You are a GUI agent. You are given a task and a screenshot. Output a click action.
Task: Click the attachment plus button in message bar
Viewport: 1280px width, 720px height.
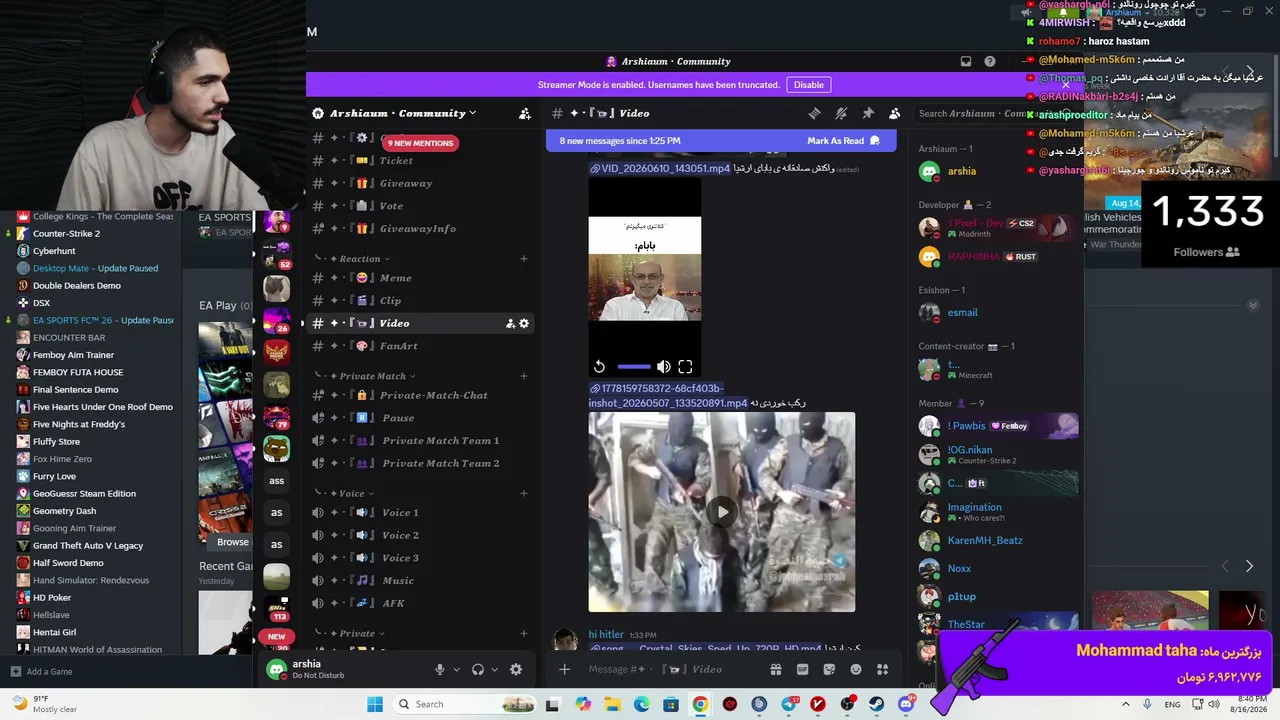click(564, 669)
